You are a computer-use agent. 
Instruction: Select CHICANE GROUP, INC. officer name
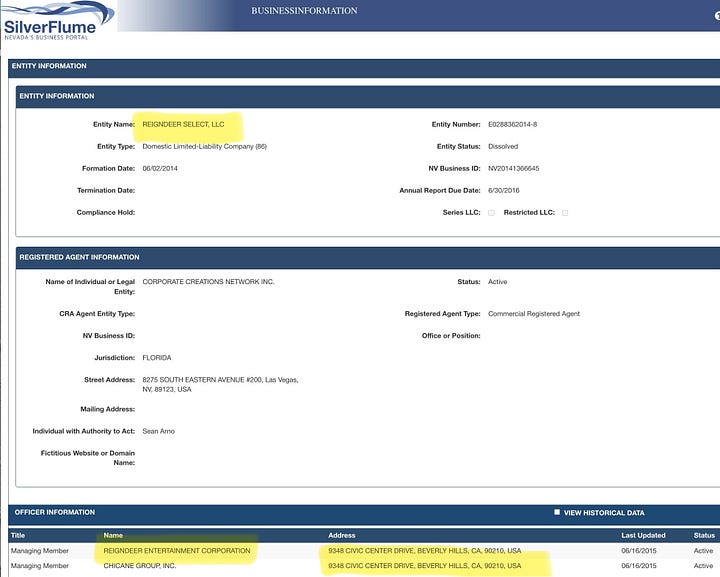click(140, 566)
